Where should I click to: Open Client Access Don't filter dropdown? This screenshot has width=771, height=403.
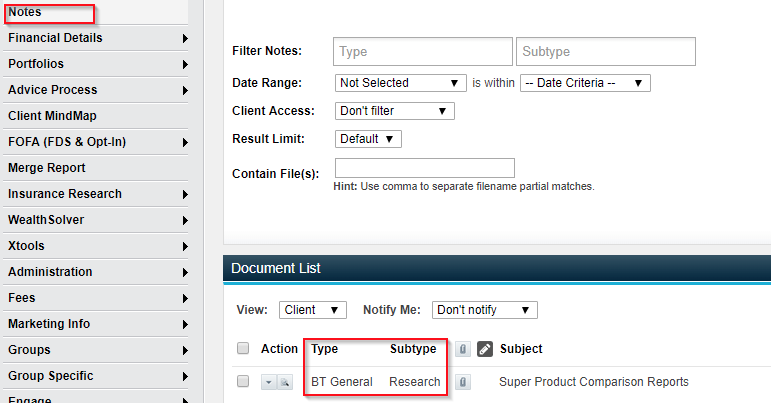pyautogui.click(x=394, y=111)
